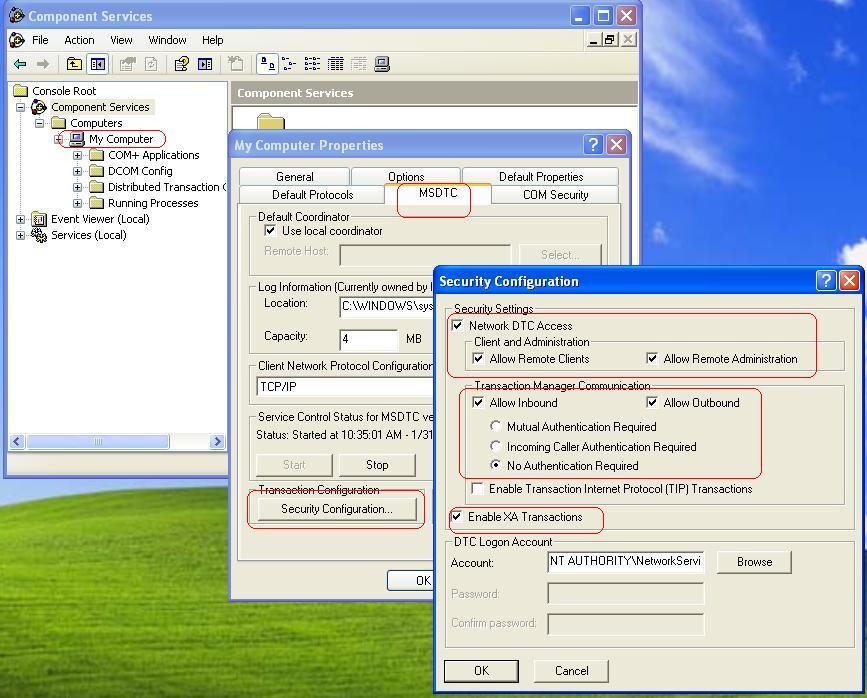Viewport: 867px width, 698px height.
Task: Click the Component Services title bar system icon
Action: [17, 15]
